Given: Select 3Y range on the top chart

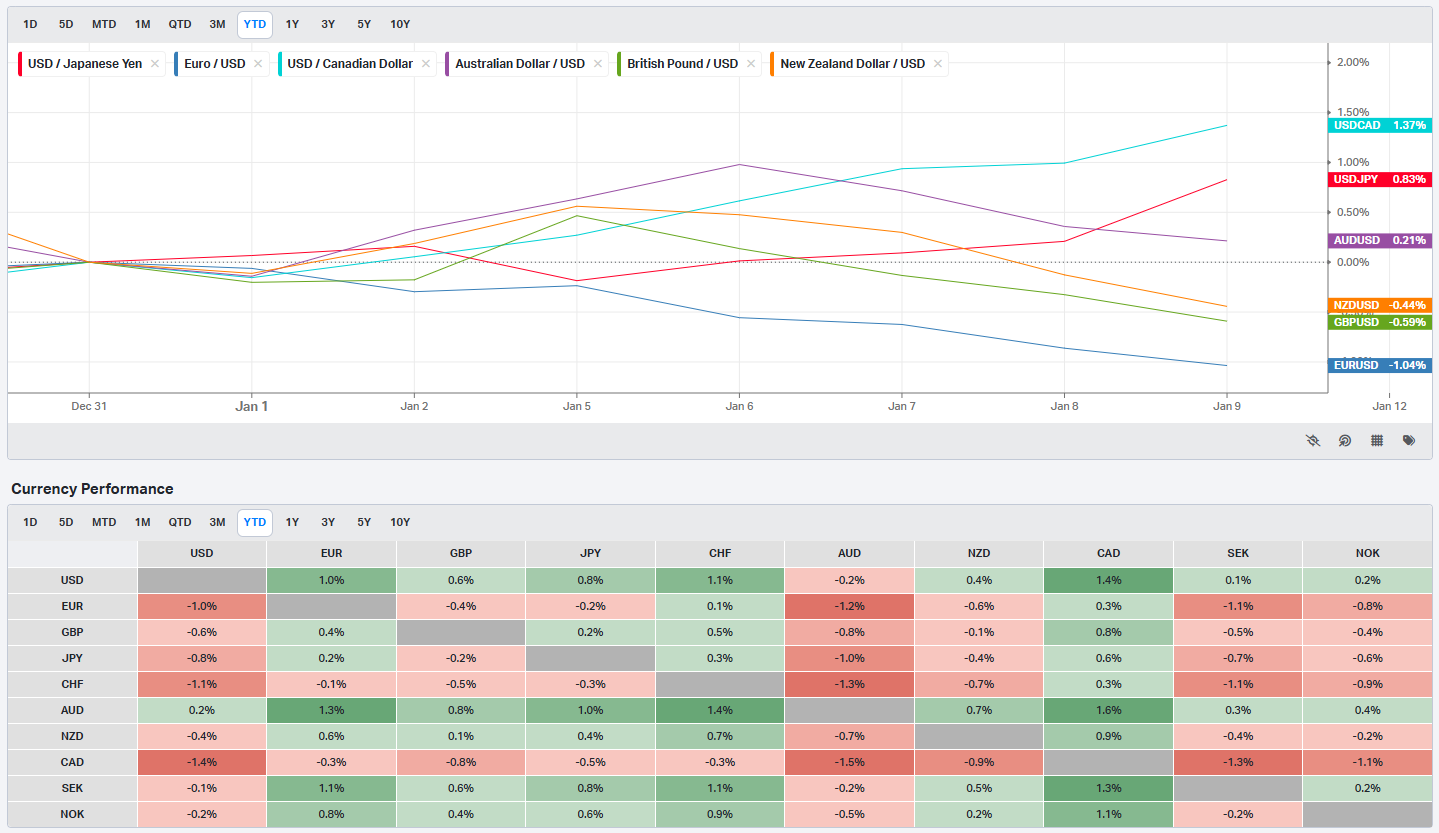Looking at the screenshot, I should pos(328,24).
